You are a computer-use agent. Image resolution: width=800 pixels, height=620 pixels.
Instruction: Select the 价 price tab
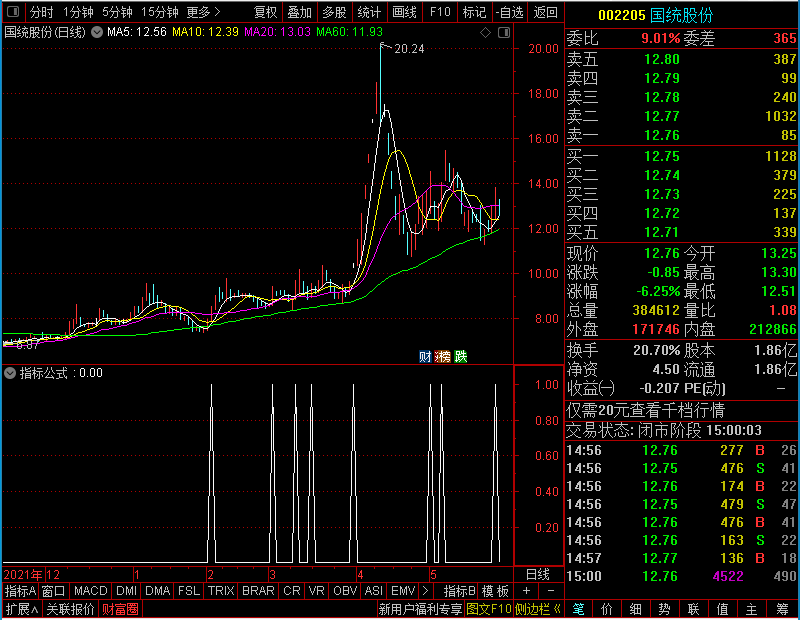click(x=607, y=609)
